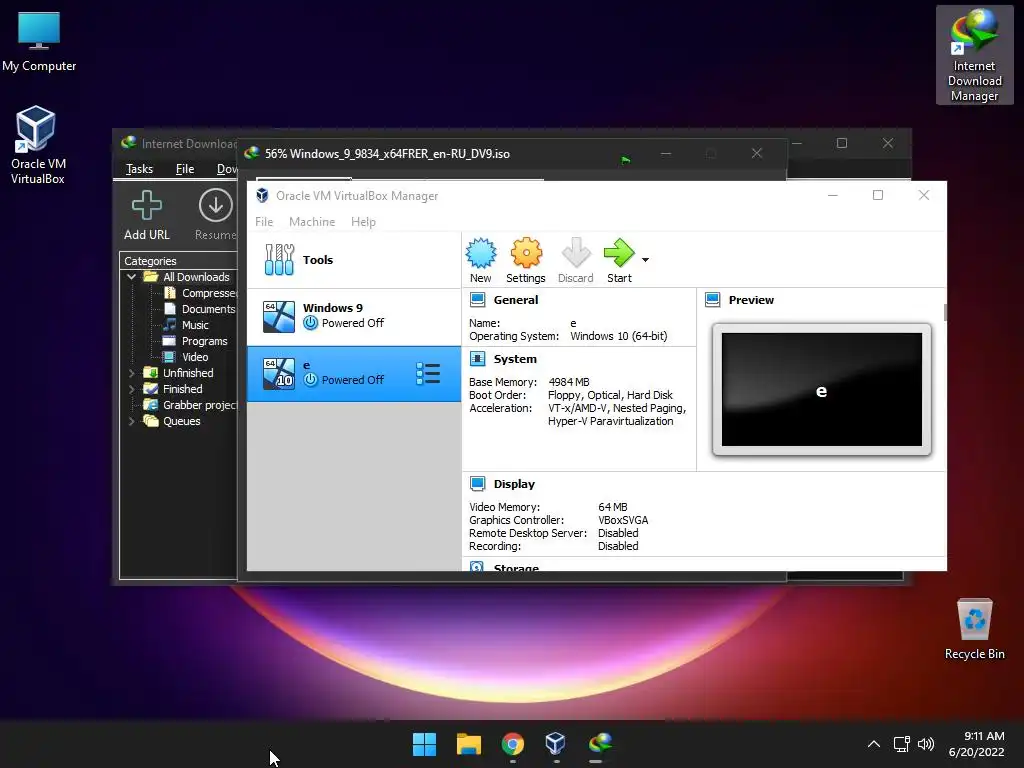Viewport: 1024px width, 768px height.
Task: Open VM Settings gear icon
Action: click(526, 260)
